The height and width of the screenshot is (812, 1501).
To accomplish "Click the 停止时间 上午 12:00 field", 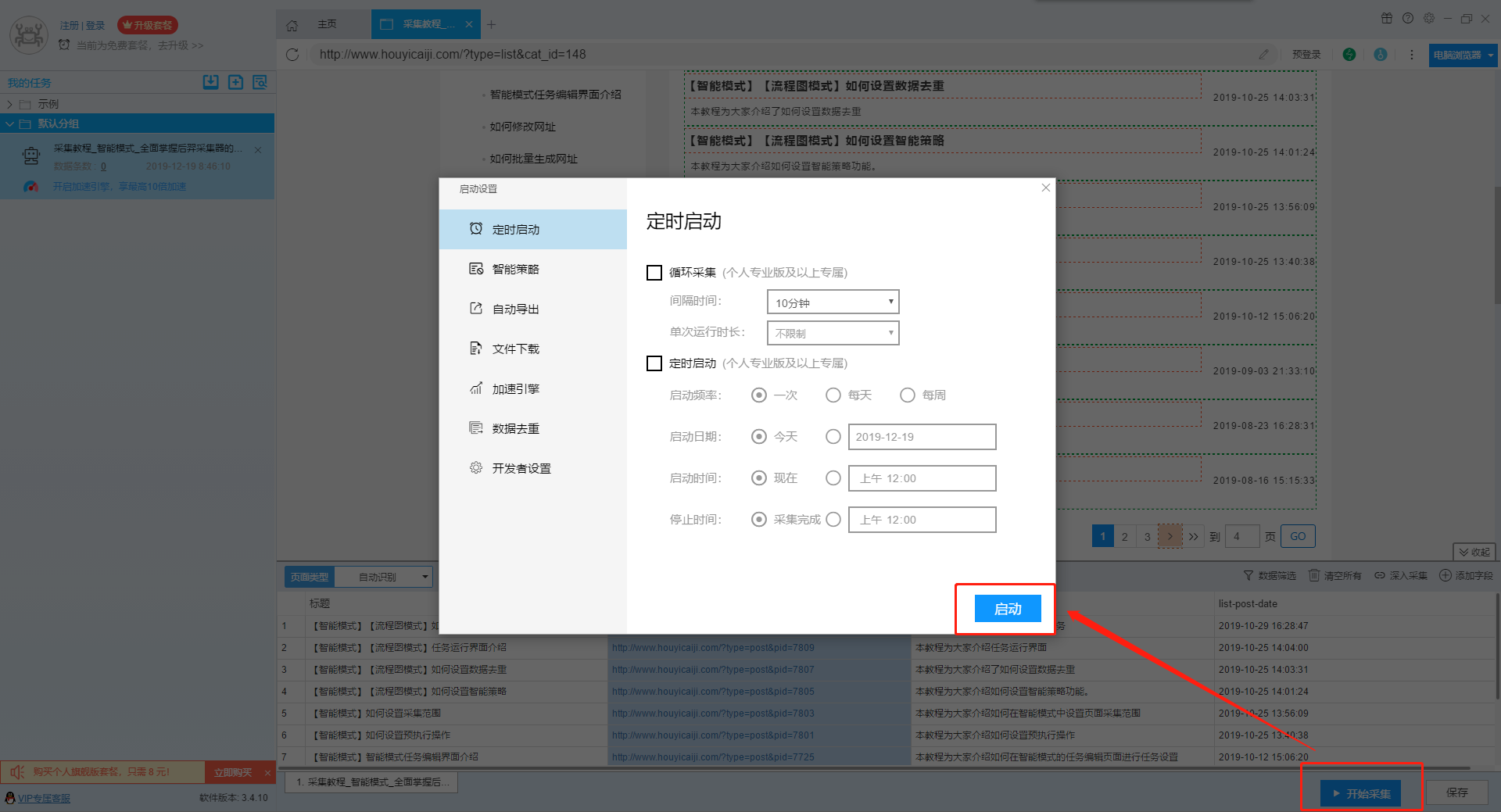I will pos(922,520).
